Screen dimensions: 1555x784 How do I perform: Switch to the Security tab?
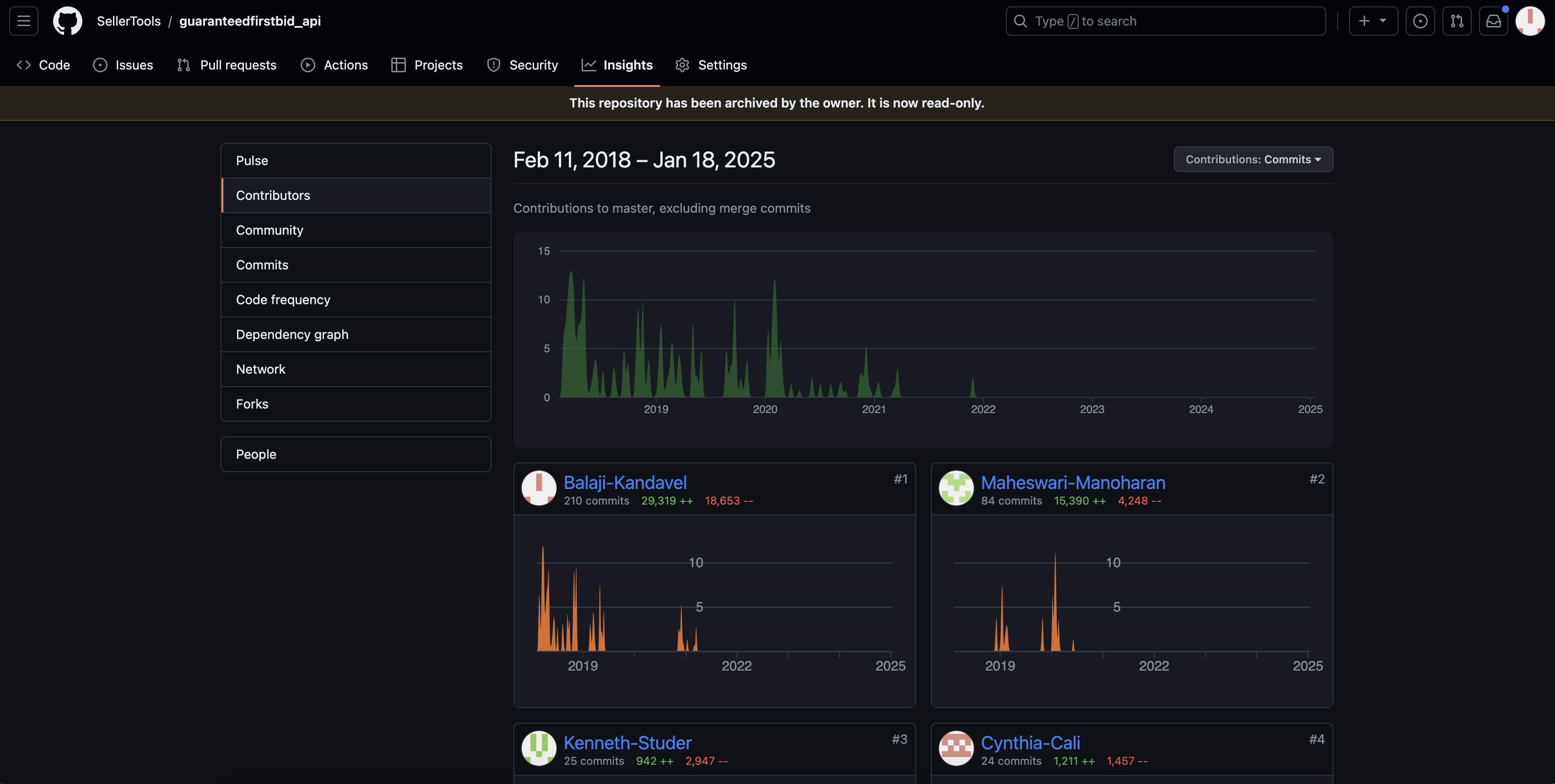click(x=522, y=65)
